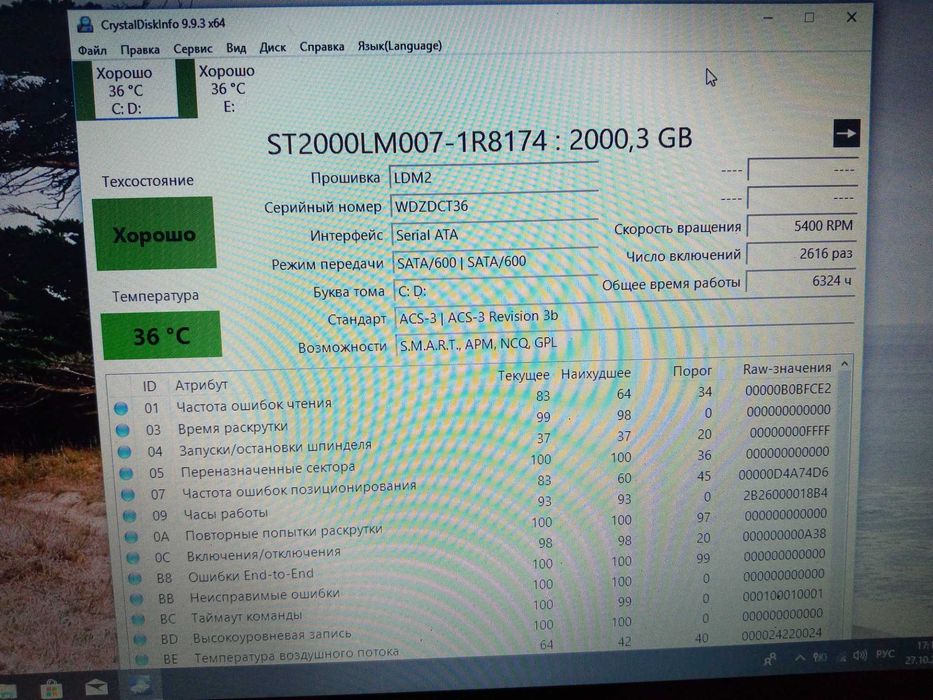
Task: Click status dot for Ошибки End-to-End
Action: coord(134,579)
